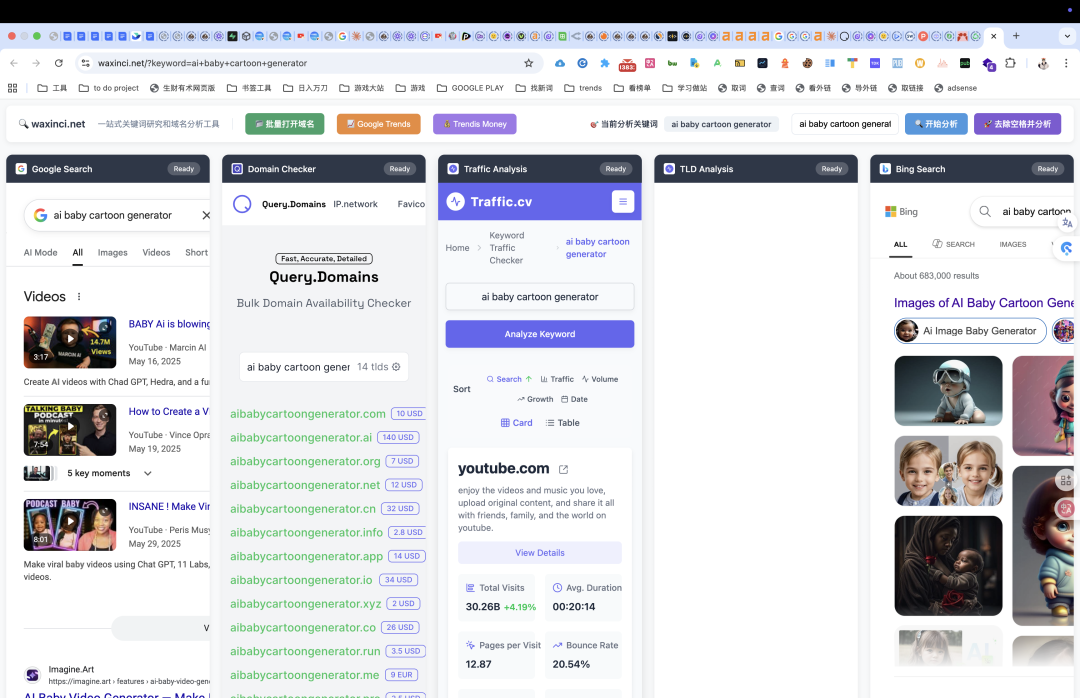Open Images of AI Baby Cartoon link
1080x698 pixels.
click(x=983, y=302)
